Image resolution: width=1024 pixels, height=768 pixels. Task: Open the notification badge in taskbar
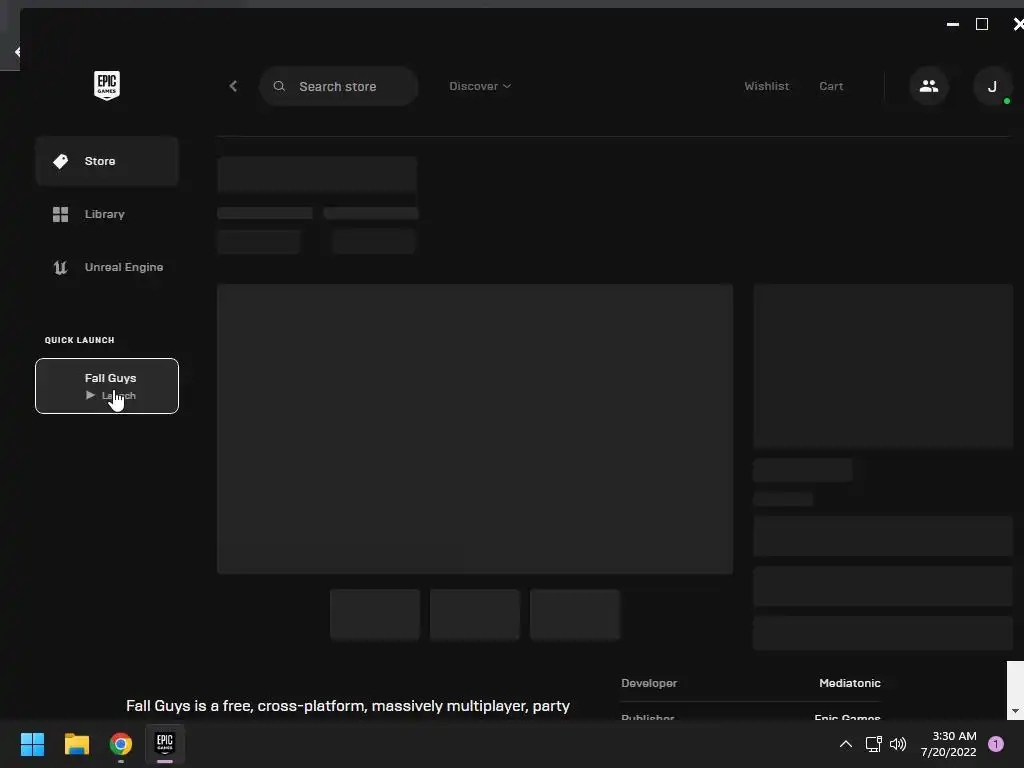[996, 744]
